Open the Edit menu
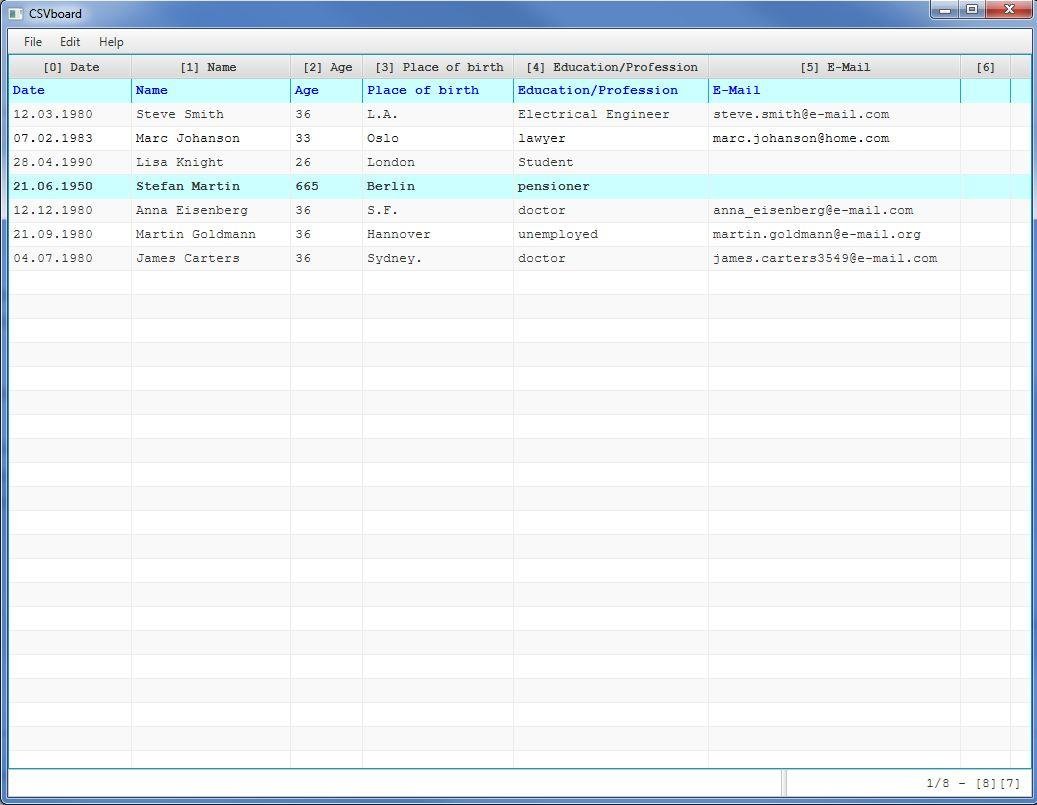The height and width of the screenshot is (805, 1037). (x=69, y=42)
